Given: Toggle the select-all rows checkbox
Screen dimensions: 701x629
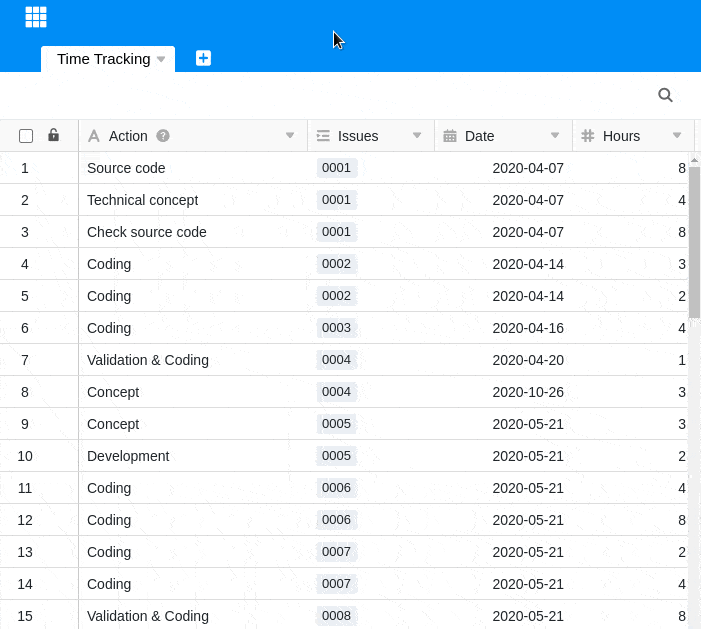Looking at the screenshot, I should [26, 136].
